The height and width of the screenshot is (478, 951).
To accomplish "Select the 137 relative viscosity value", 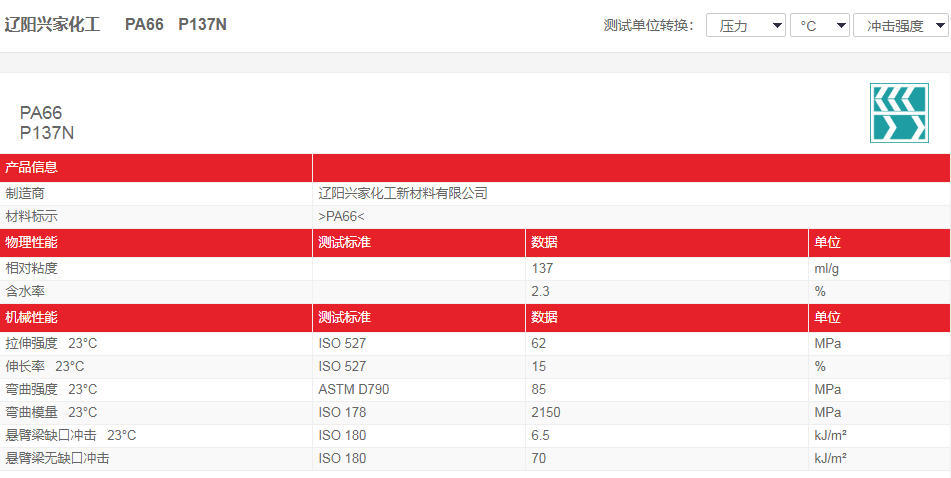I will tap(542, 268).
